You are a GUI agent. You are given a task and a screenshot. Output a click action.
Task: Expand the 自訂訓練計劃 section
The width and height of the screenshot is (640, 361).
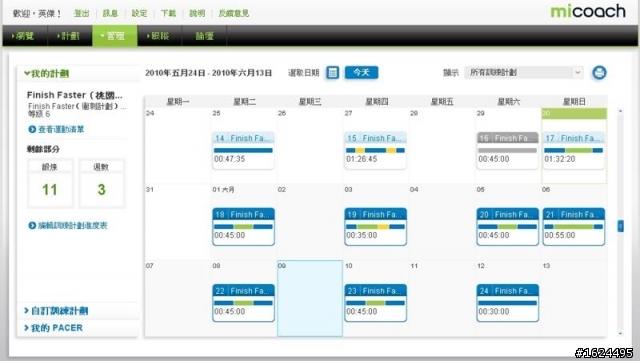[56, 311]
